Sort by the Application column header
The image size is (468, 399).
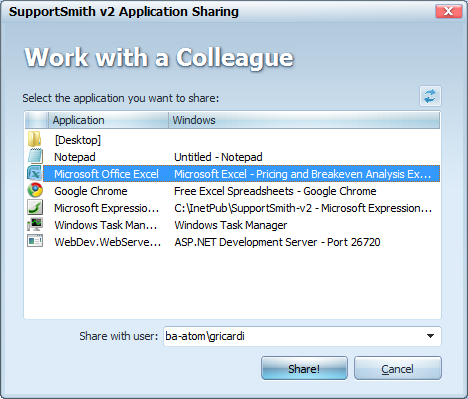pos(108,120)
